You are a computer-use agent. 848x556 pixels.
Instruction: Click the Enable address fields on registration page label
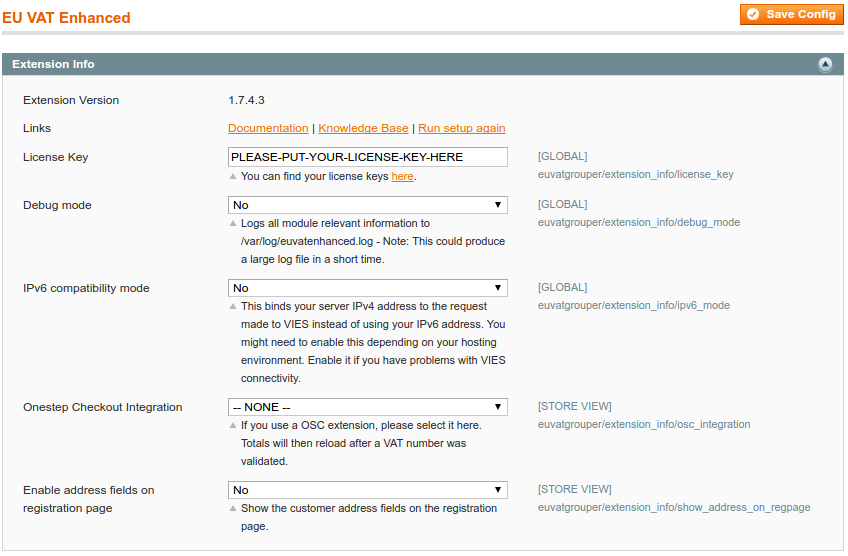[x=89, y=499]
